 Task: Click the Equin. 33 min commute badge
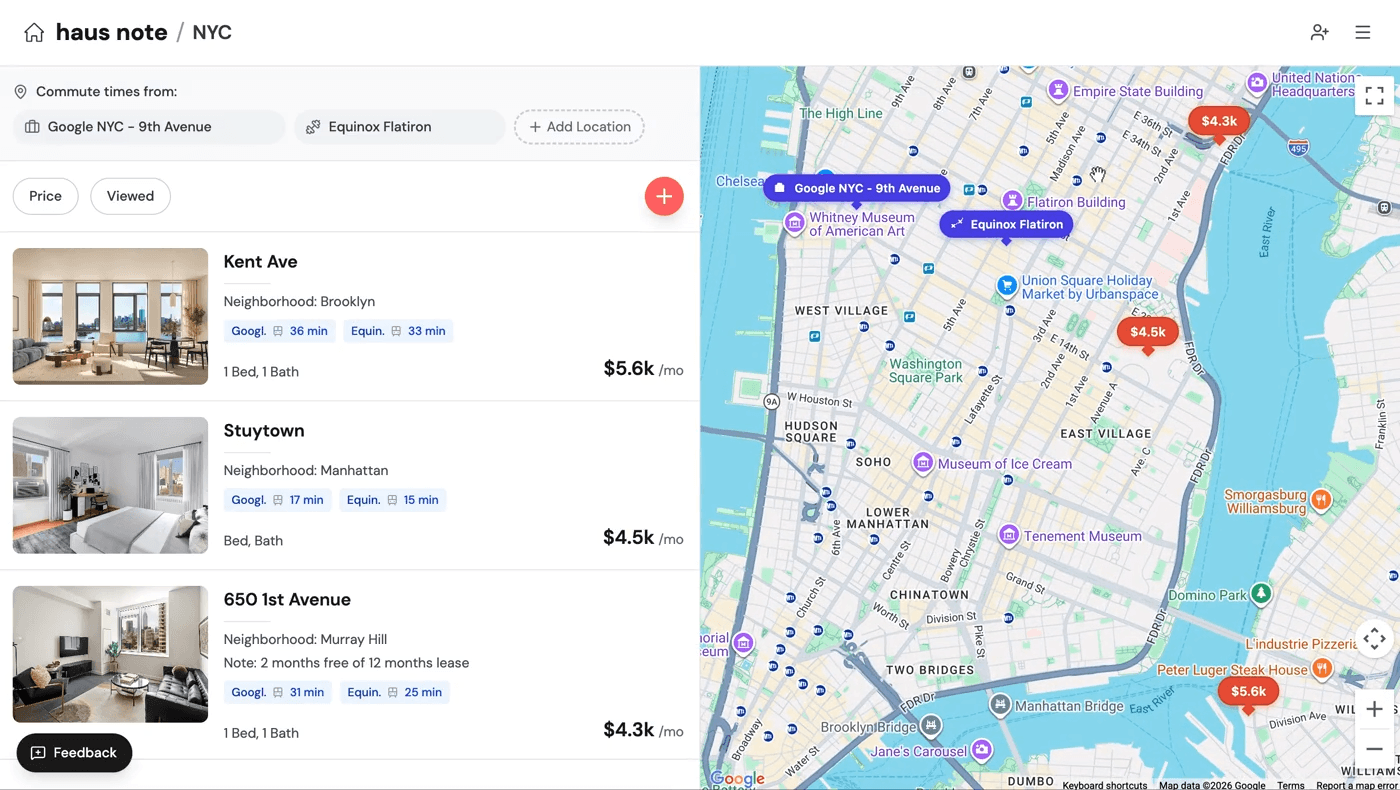pyautogui.click(x=398, y=331)
